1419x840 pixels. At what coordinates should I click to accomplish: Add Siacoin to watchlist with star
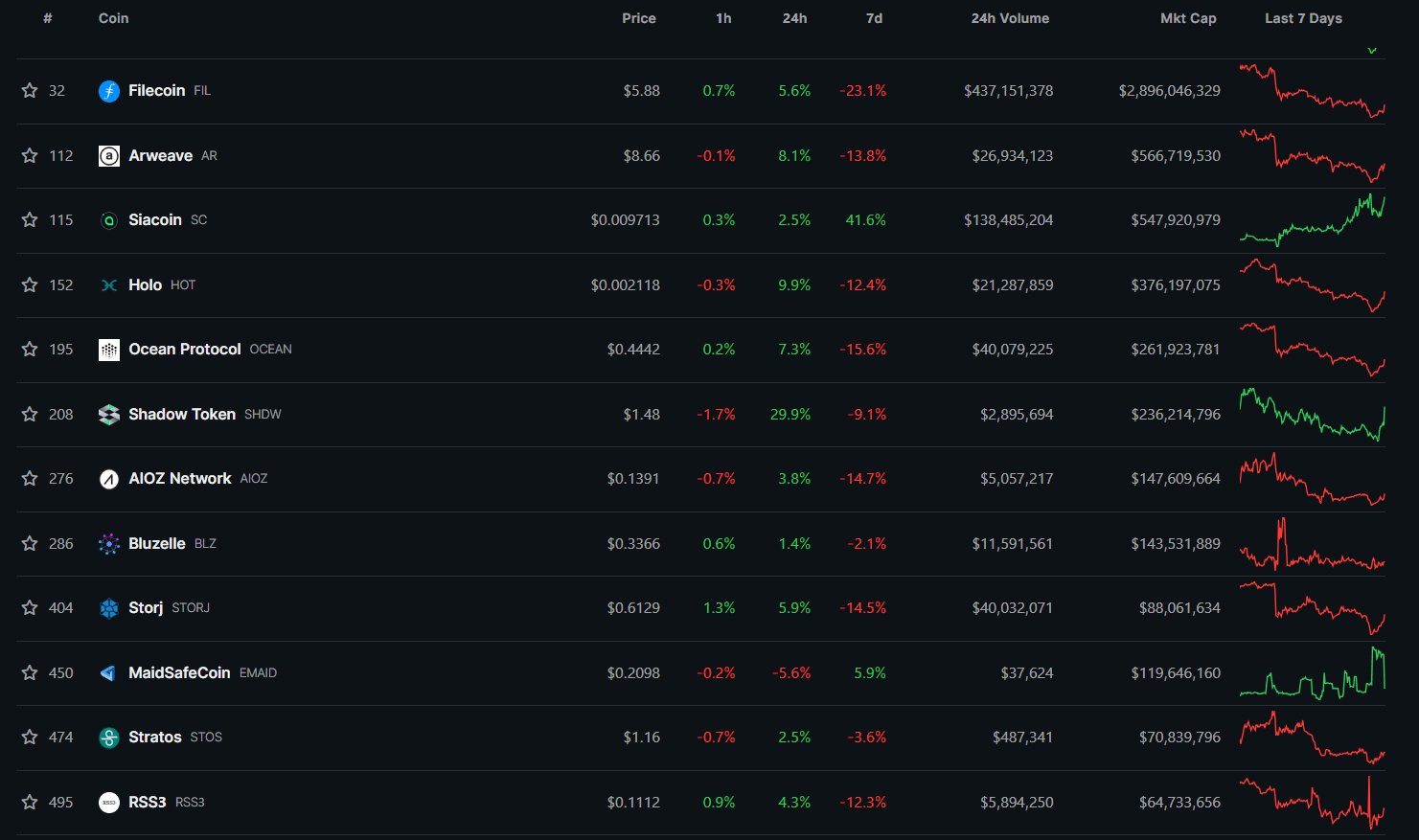point(30,219)
